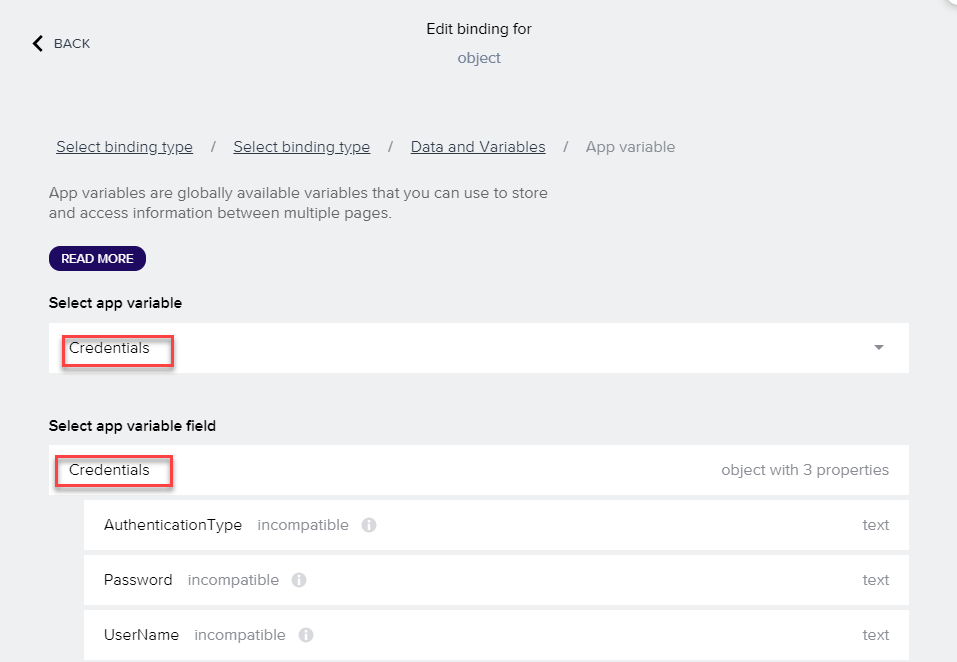Expand the Select app variable dropdown arrow
957x662 pixels.
point(878,348)
